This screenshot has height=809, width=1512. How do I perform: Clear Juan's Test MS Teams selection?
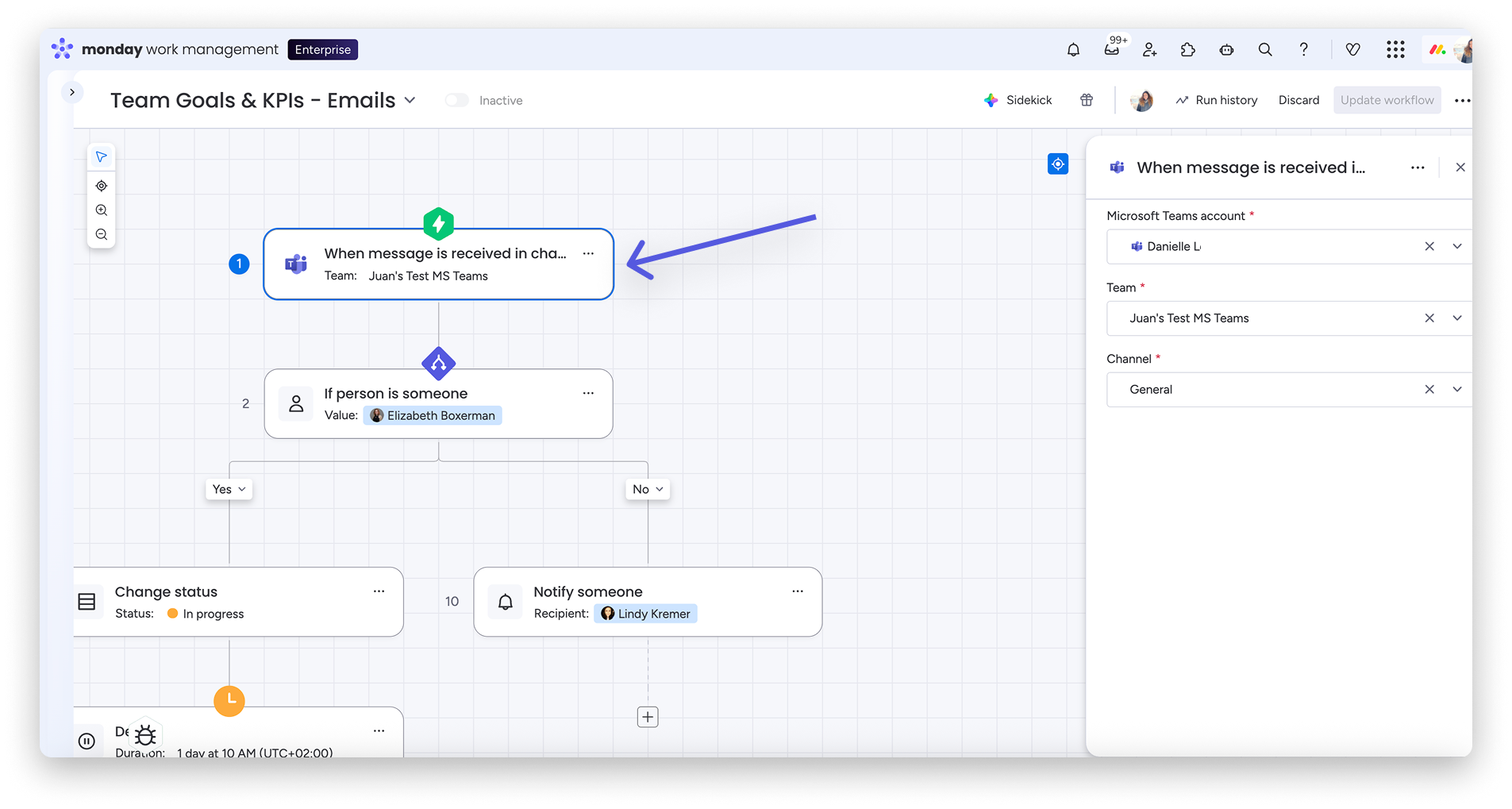pyautogui.click(x=1429, y=318)
